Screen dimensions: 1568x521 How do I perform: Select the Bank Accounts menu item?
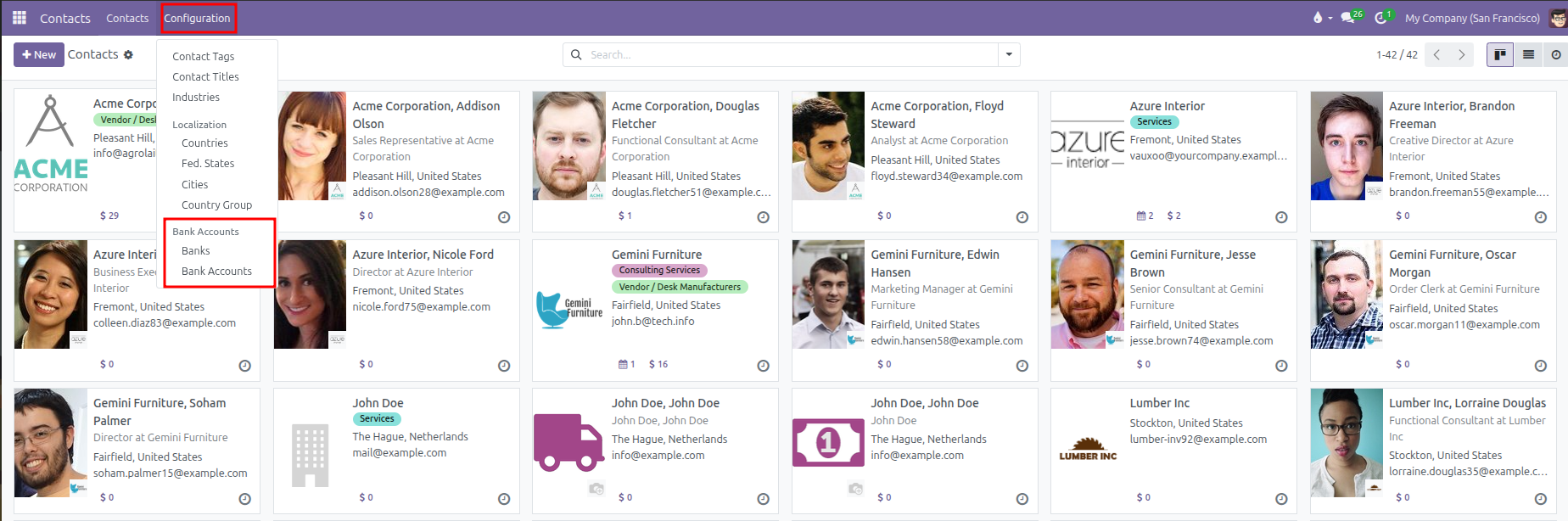(216, 272)
